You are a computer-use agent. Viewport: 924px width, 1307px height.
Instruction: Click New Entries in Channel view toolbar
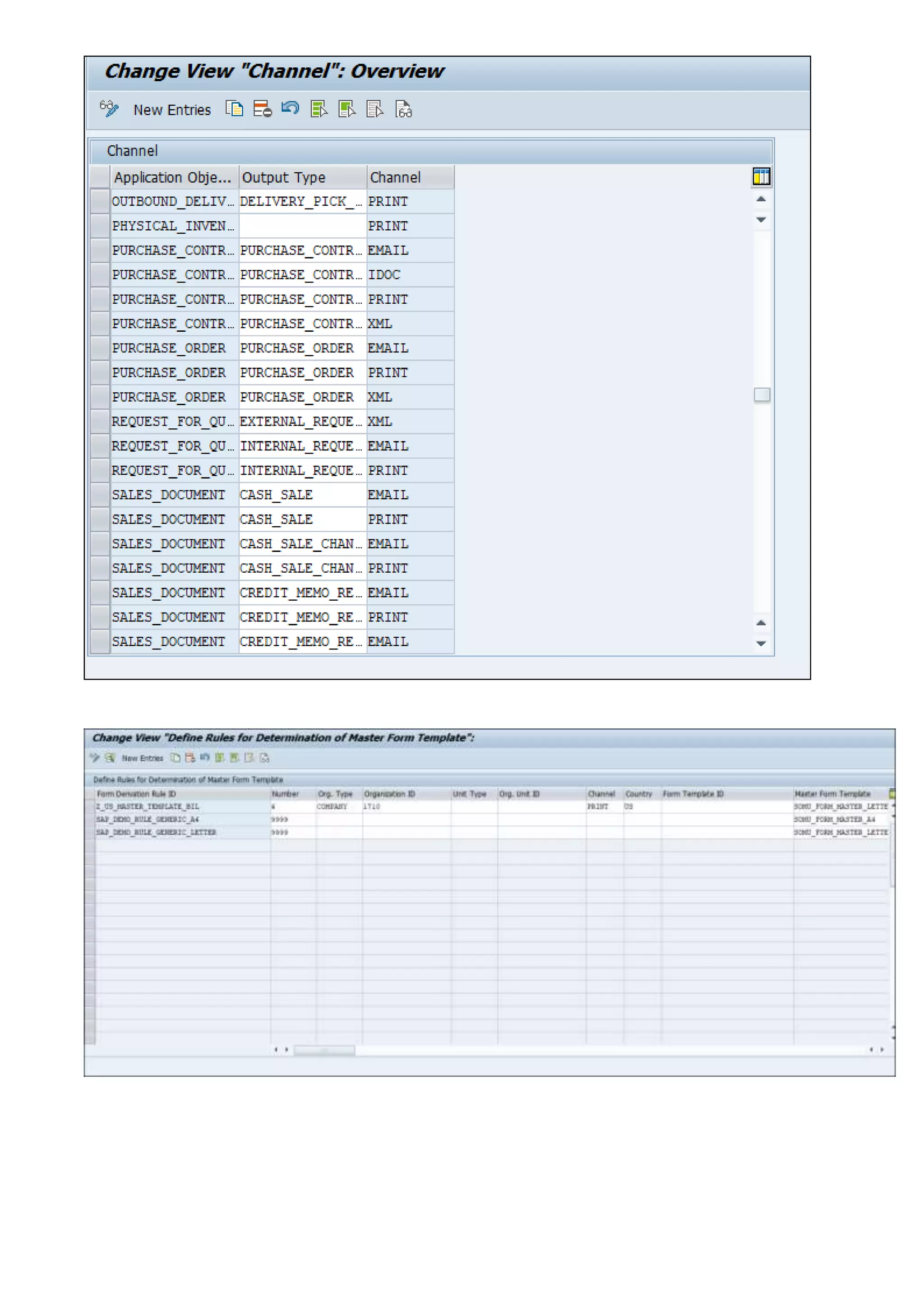pos(172,110)
